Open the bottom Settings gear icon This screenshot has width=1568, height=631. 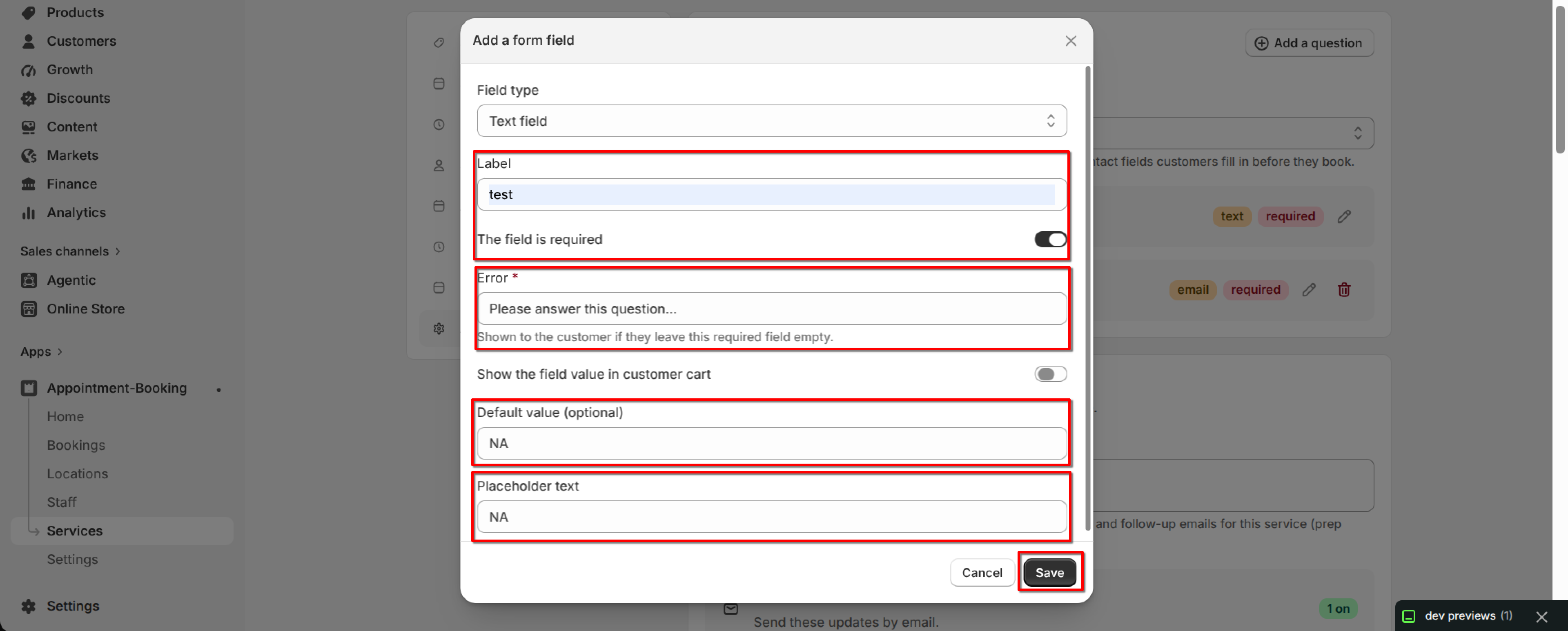pyautogui.click(x=29, y=606)
